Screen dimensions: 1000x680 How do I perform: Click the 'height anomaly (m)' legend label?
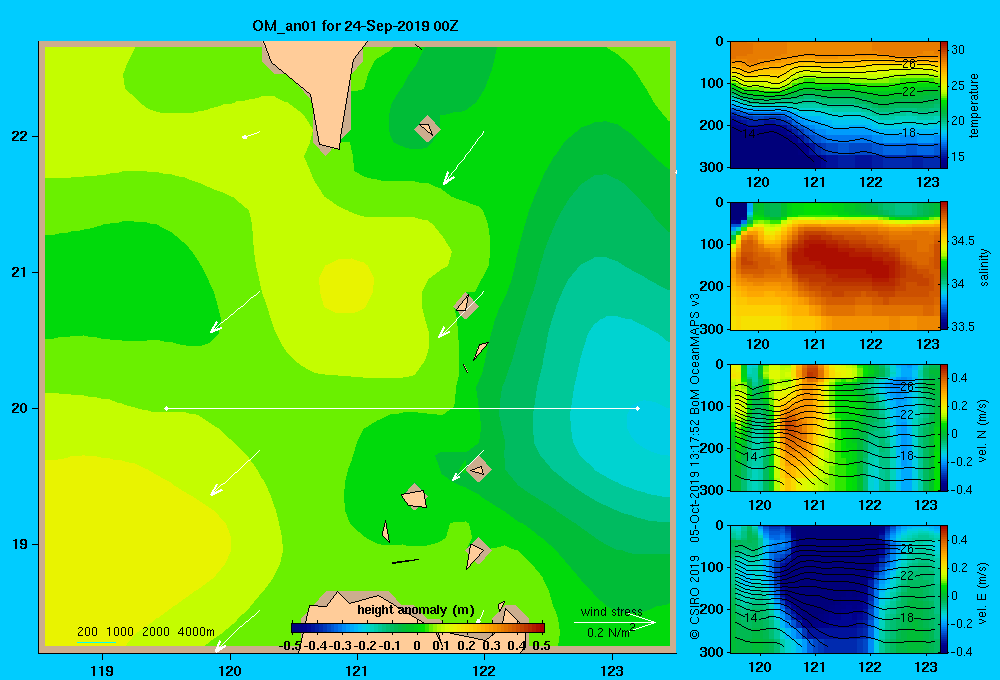click(416, 610)
